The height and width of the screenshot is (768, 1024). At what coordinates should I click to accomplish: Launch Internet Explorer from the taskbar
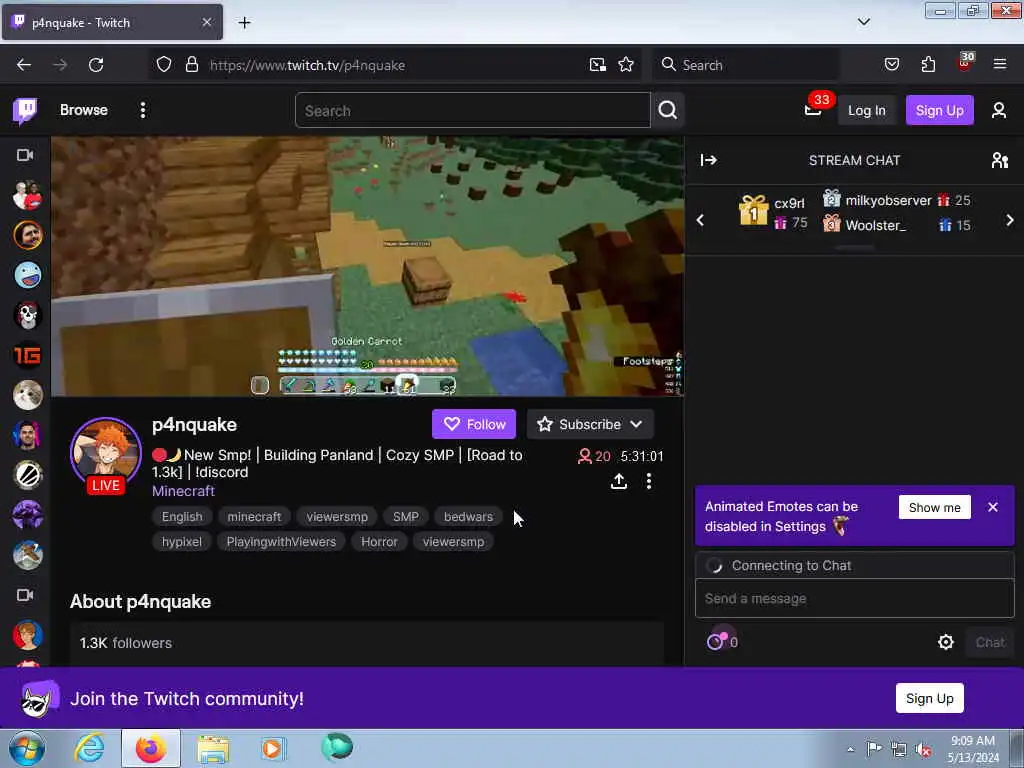coord(89,748)
